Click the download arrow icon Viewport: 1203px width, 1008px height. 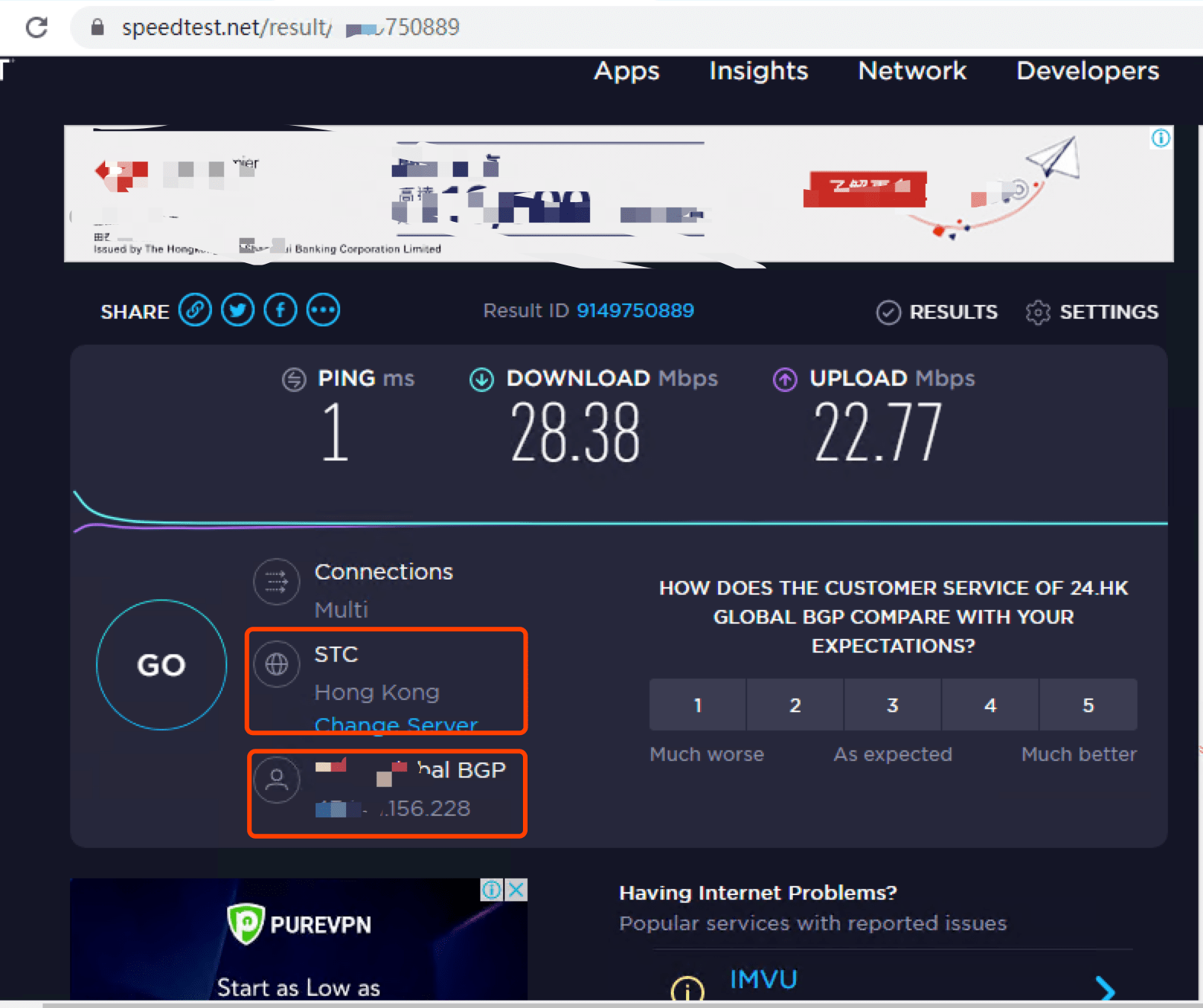tap(482, 379)
